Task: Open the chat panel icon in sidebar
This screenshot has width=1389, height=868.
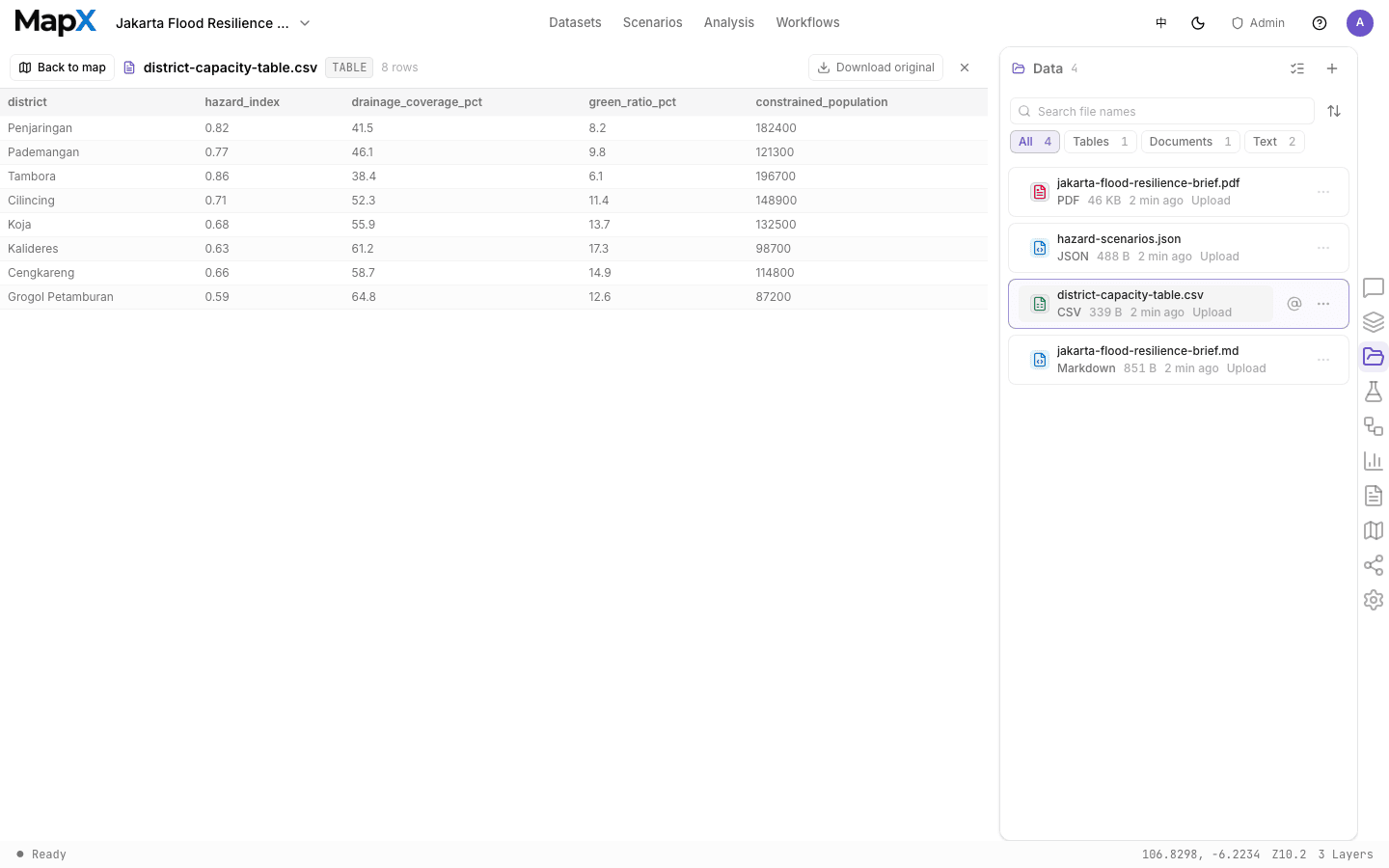Action: click(x=1374, y=287)
